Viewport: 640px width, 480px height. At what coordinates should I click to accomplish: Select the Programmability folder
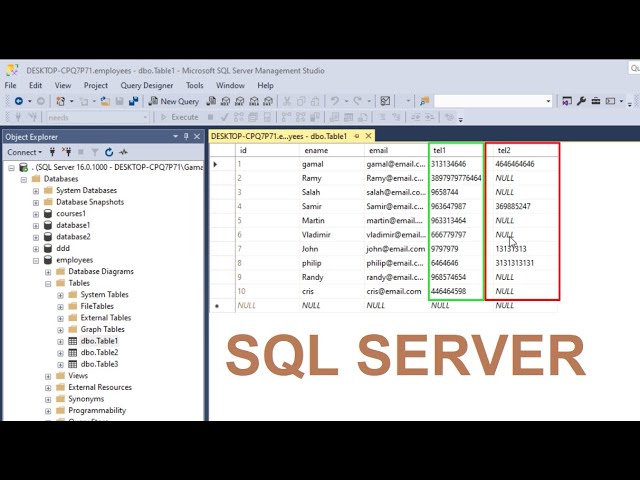(x=97, y=410)
